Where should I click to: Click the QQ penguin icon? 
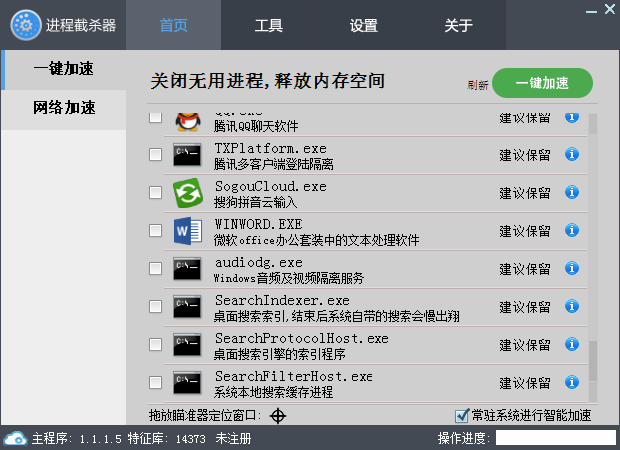[x=187, y=121]
